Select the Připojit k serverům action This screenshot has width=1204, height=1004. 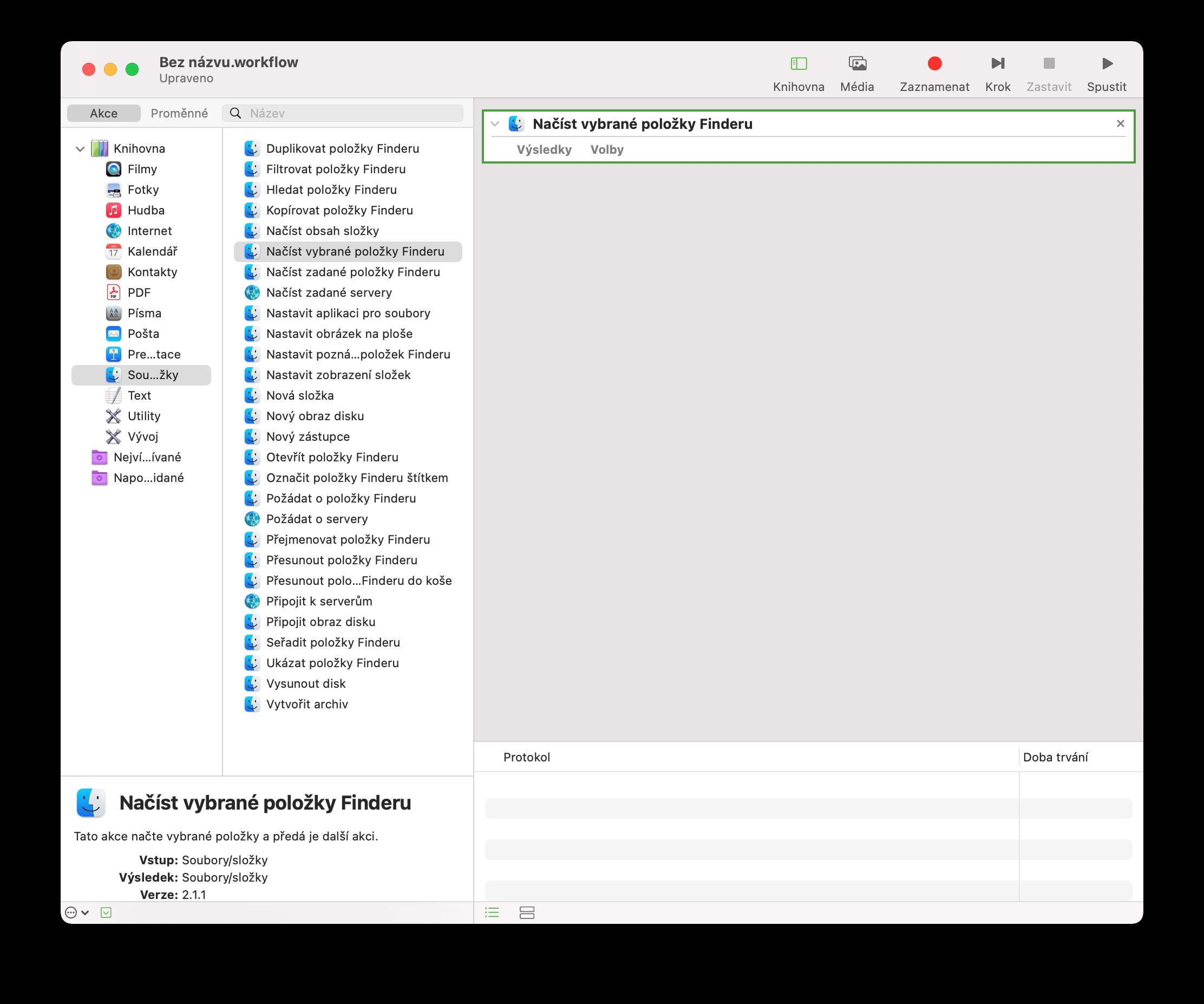pyautogui.click(x=319, y=601)
